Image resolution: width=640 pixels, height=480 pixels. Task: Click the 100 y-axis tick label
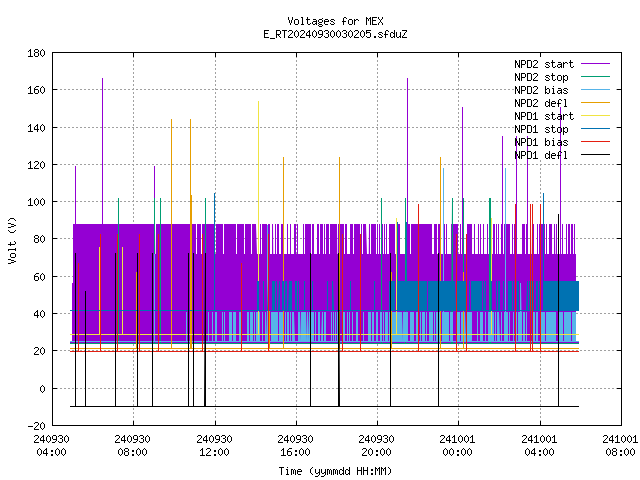pyautogui.click(x=36, y=202)
